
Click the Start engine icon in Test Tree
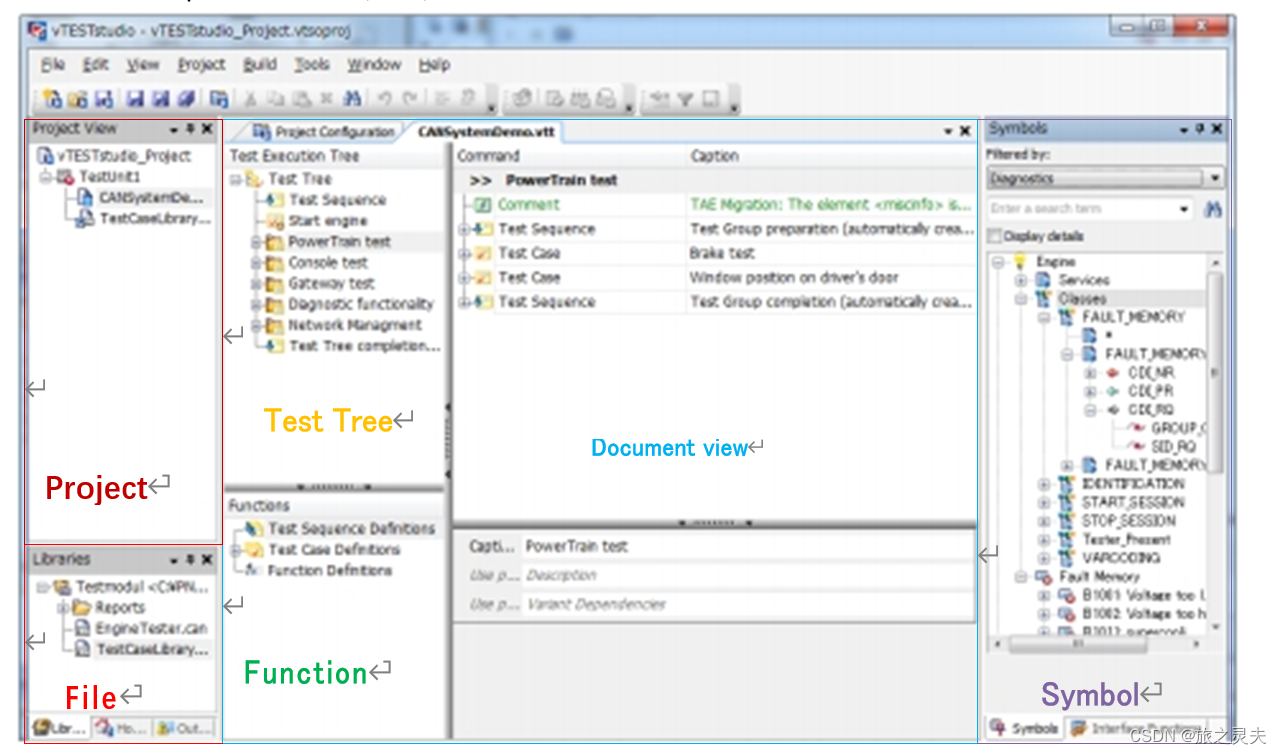[x=275, y=221]
